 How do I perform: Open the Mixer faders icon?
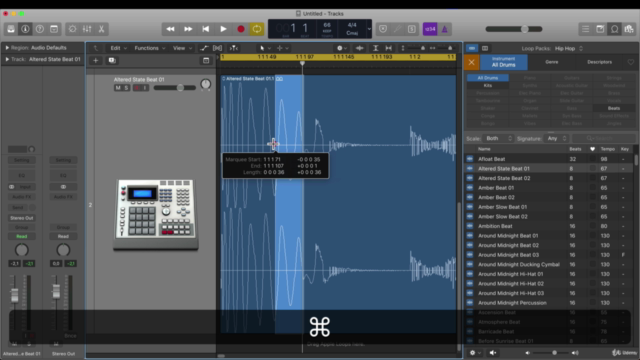87,29
